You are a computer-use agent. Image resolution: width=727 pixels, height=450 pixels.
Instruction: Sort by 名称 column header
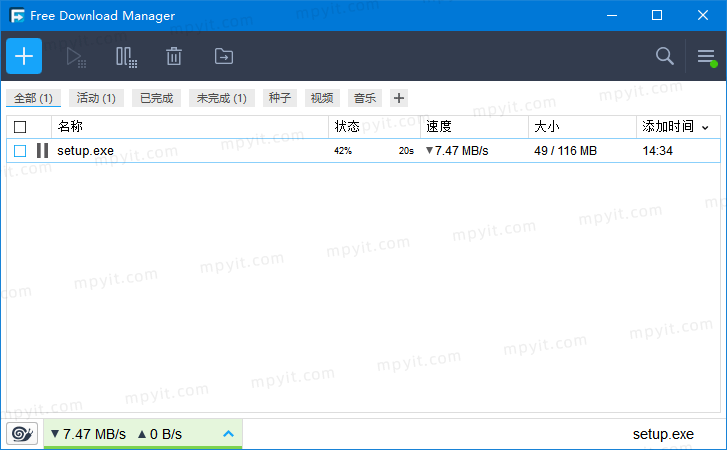pos(190,127)
